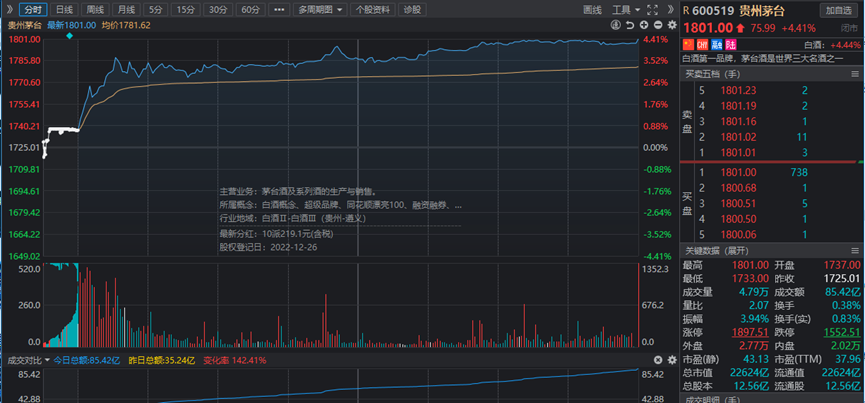Open chart settings gear icon

[672, 25]
